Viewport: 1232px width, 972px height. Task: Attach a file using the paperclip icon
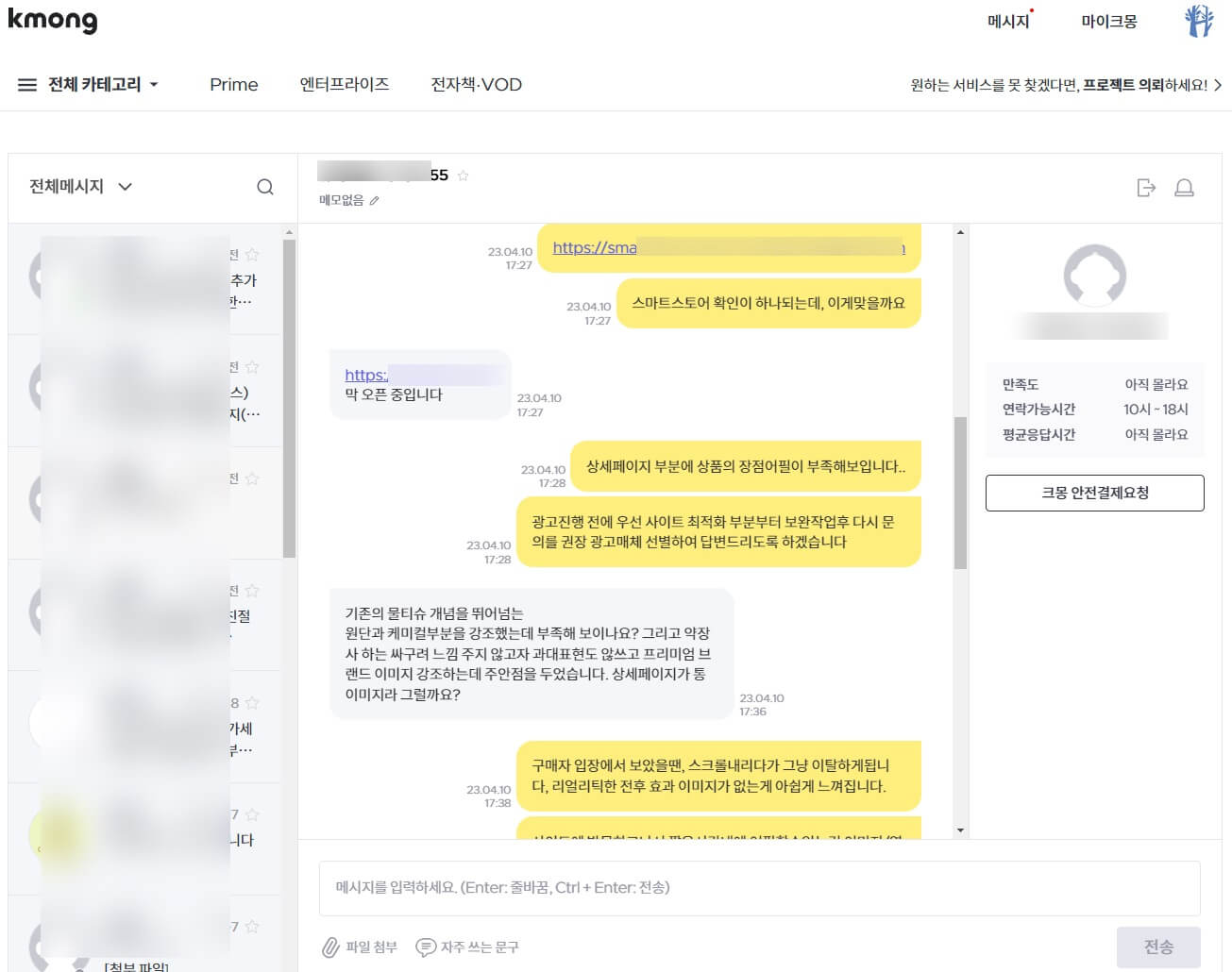point(329,947)
